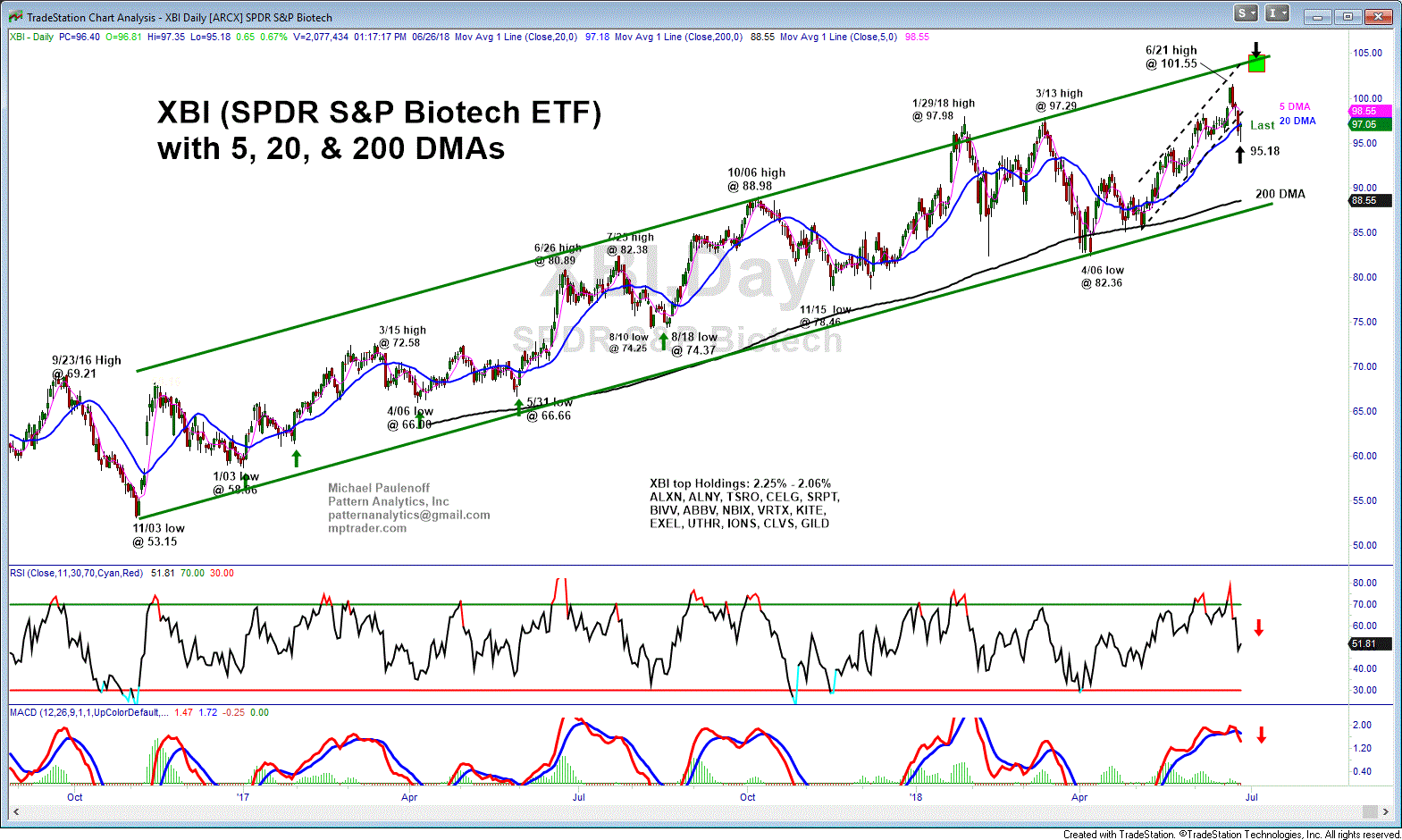This screenshot has width=1402, height=840.
Task: Click the TradeStation chart window icon
Action: (x=15, y=17)
